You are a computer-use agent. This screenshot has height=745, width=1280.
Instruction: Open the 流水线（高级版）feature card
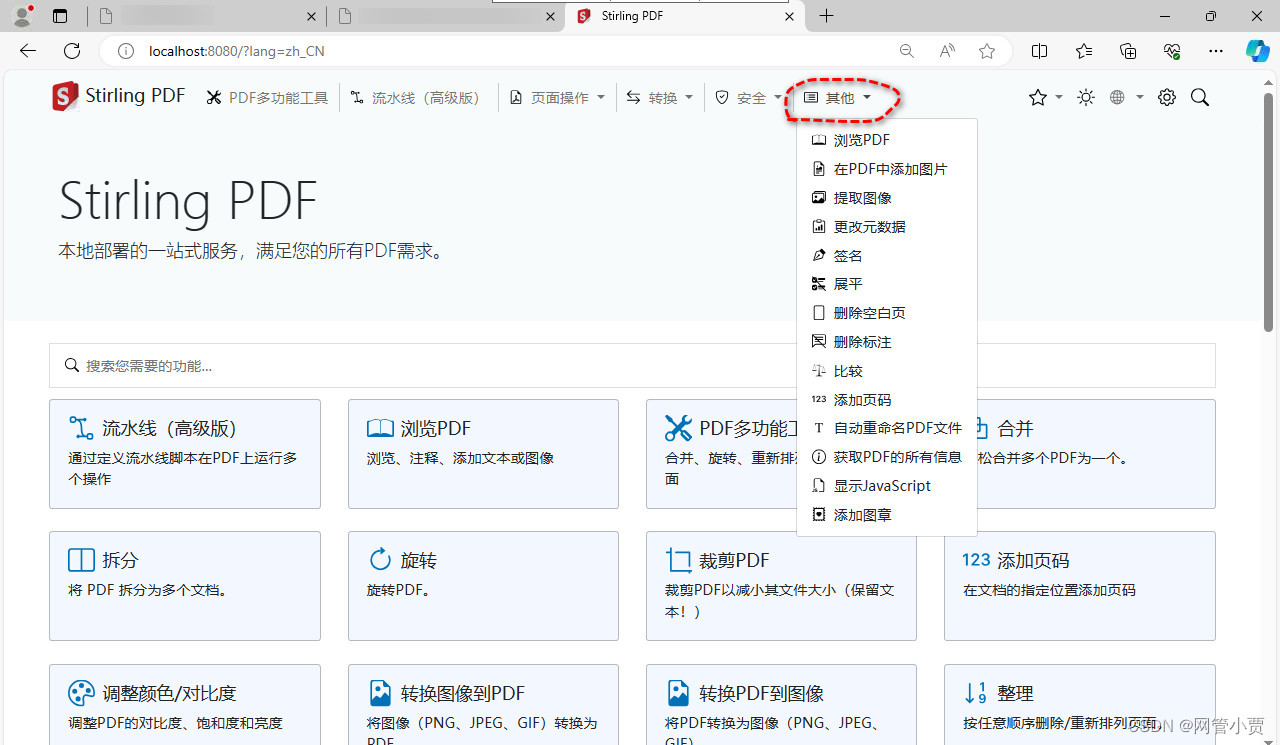pos(185,454)
